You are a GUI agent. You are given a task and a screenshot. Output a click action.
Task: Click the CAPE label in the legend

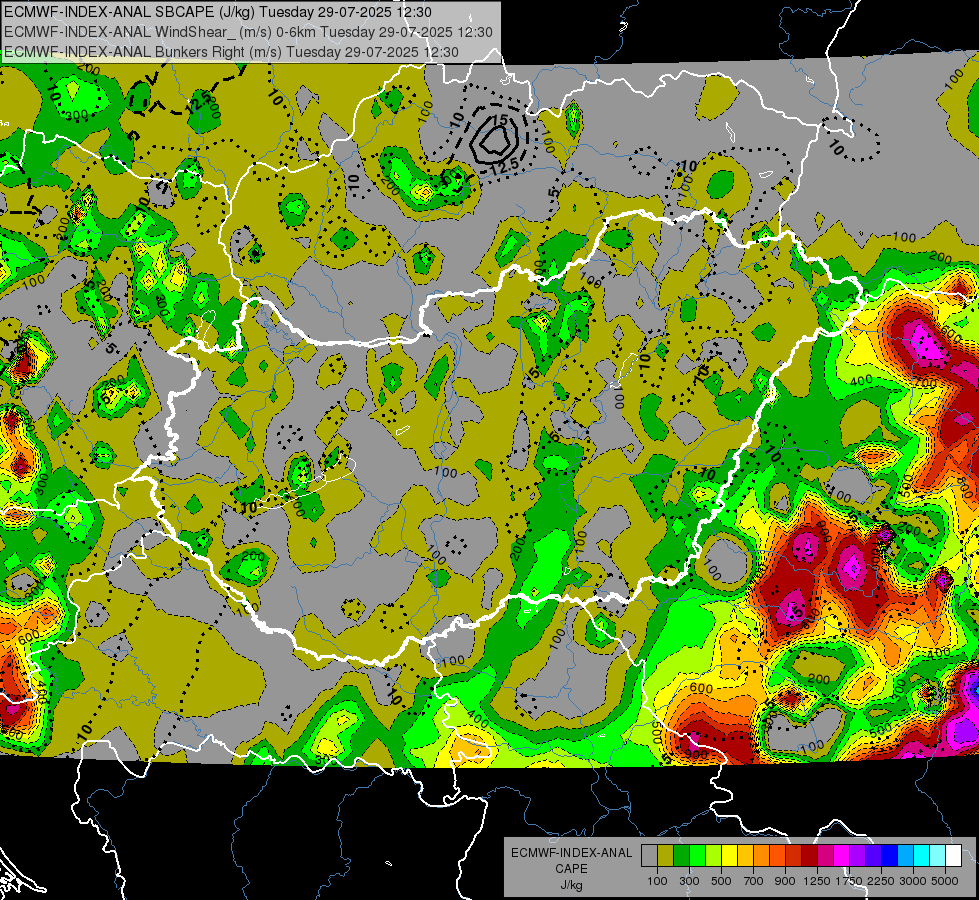(572, 869)
